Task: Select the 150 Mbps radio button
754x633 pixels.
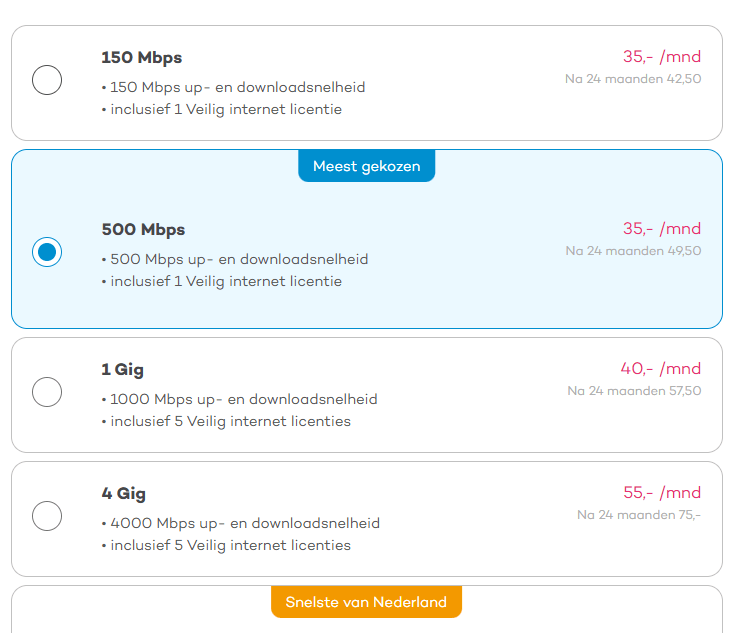Action: [x=47, y=80]
